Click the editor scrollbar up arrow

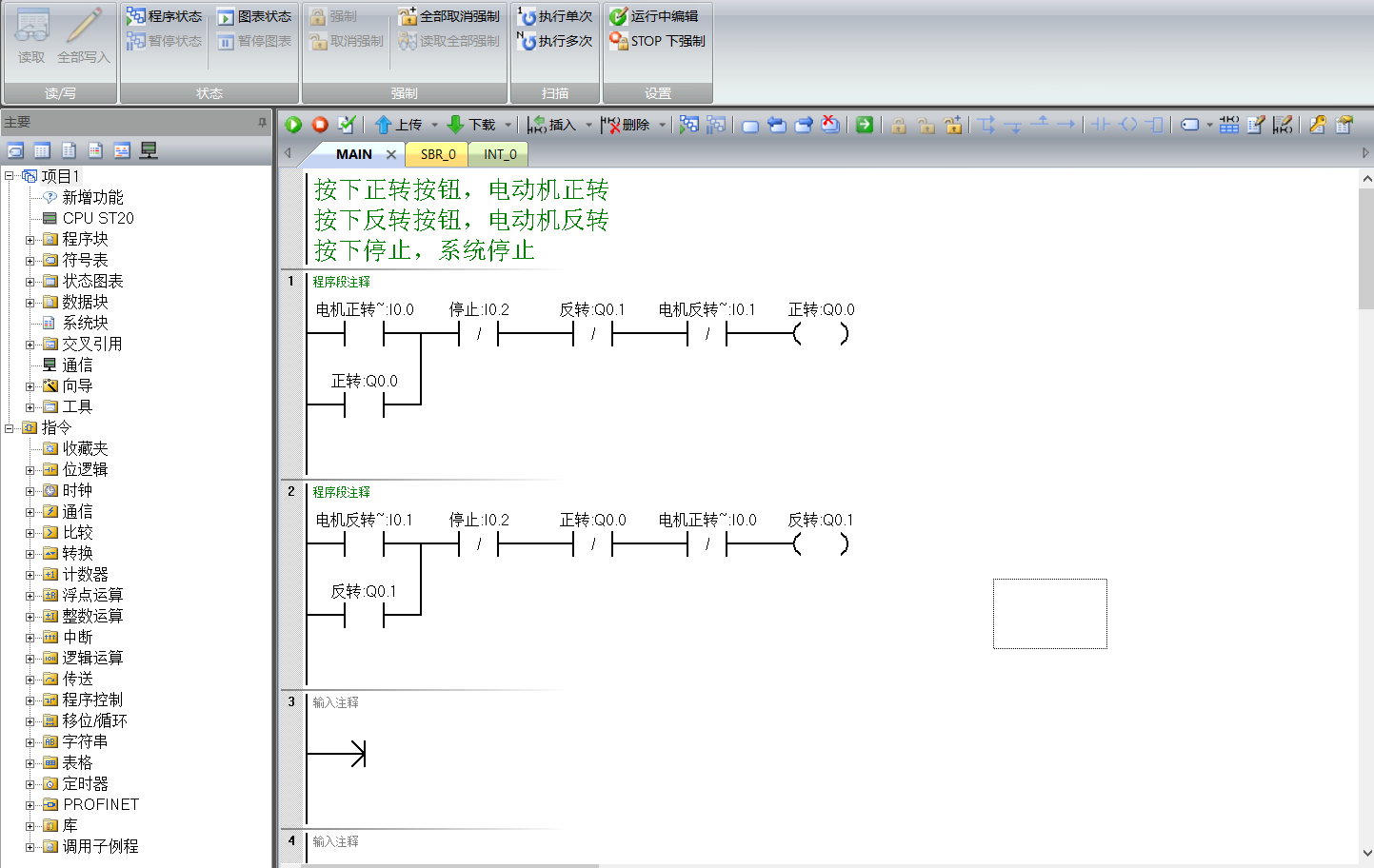1366,179
